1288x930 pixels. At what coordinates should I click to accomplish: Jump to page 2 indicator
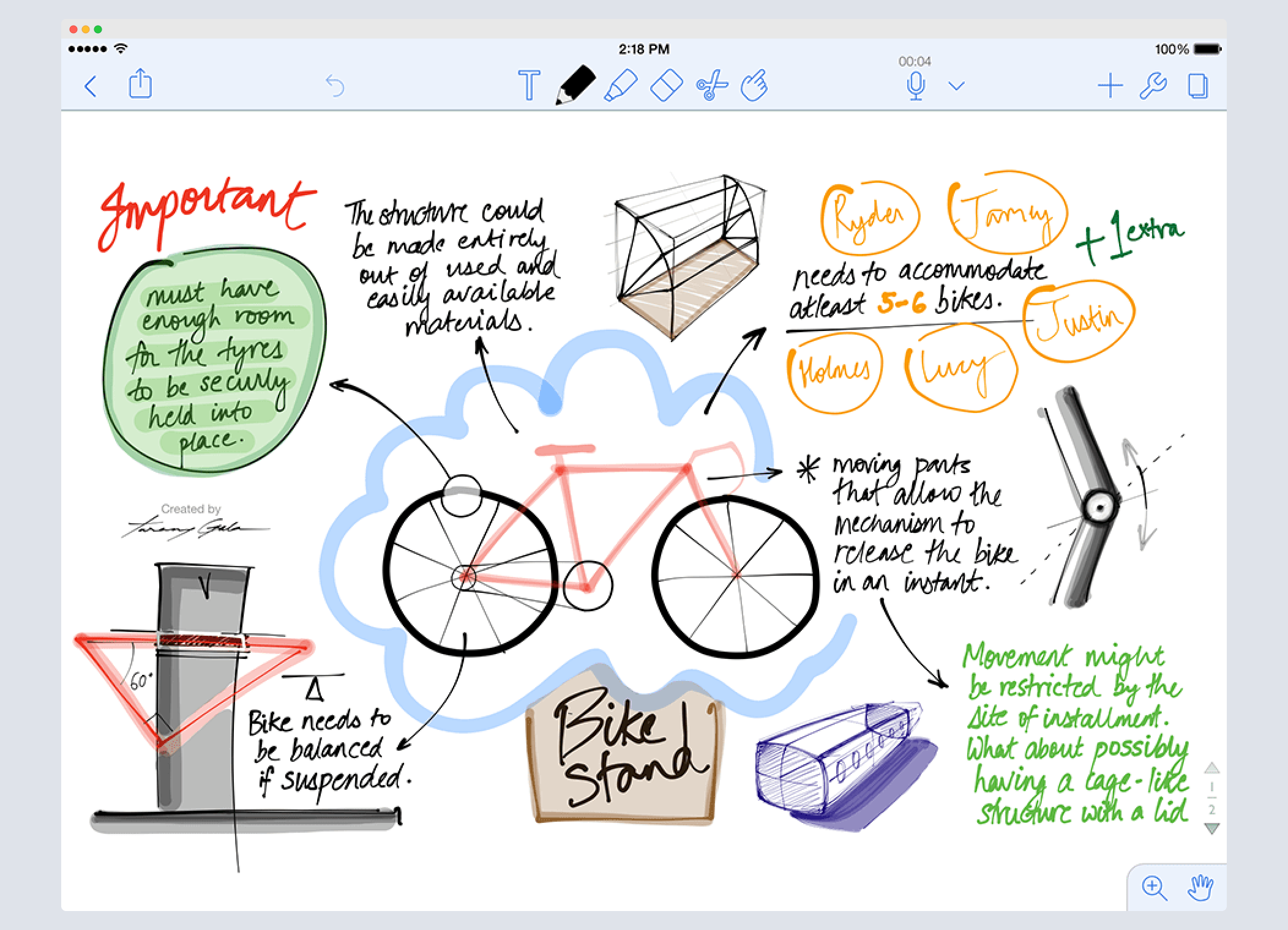click(x=1211, y=809)
